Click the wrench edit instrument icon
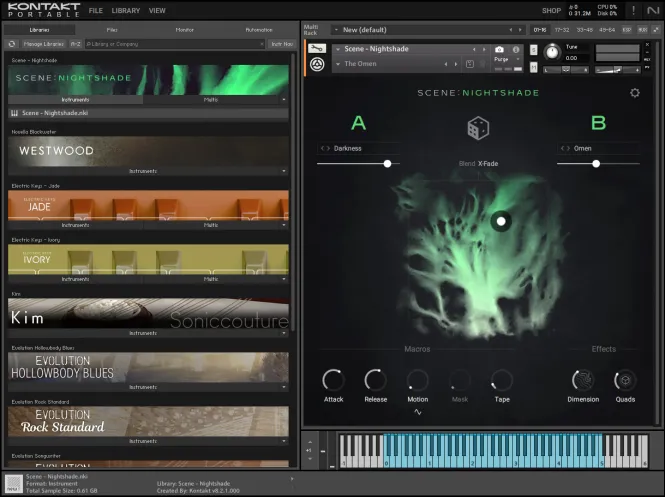The image size is (665, 497). point(317,49)
